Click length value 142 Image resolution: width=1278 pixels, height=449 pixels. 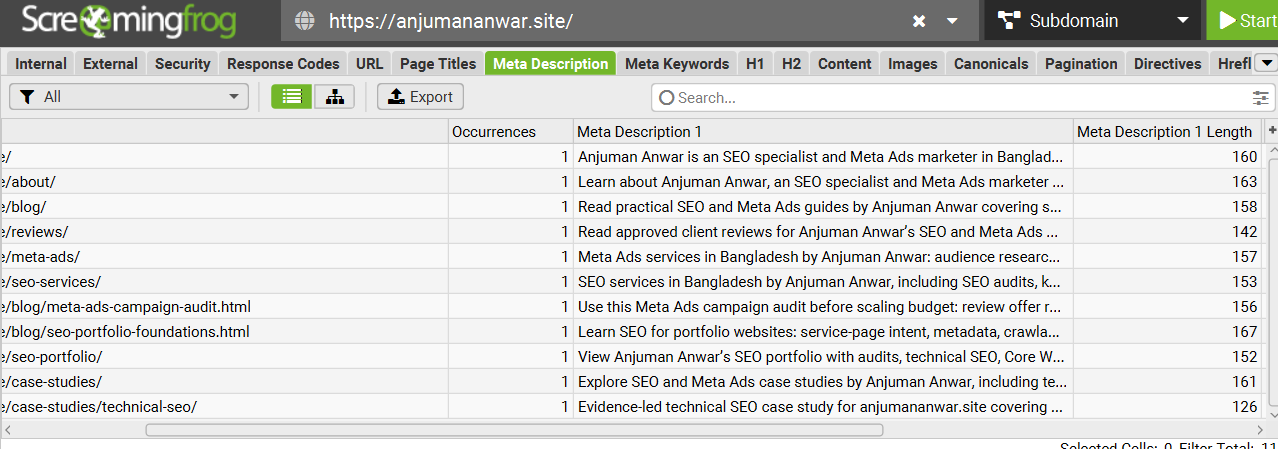[1245, 232]
